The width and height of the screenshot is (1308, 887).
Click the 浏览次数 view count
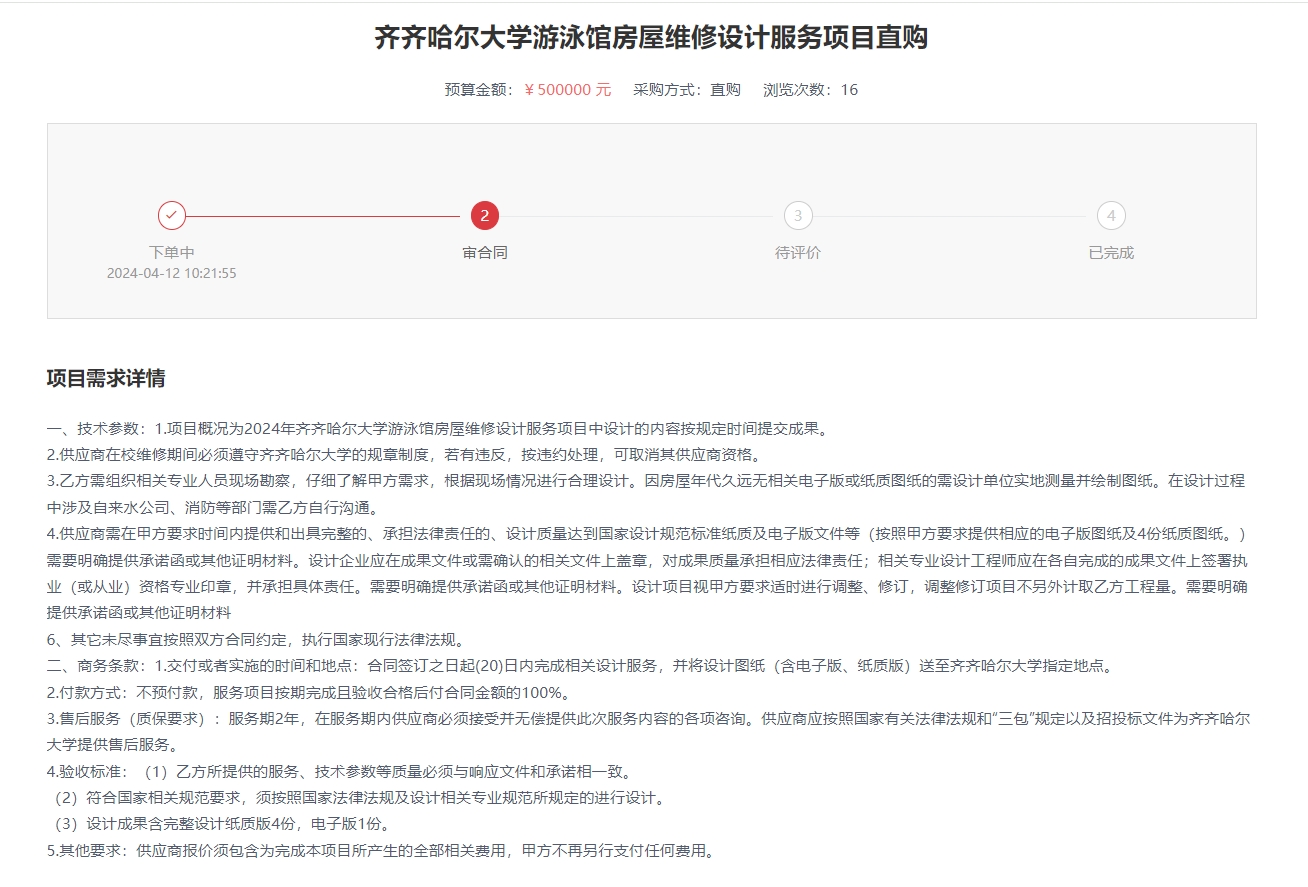tap(810, 90)
